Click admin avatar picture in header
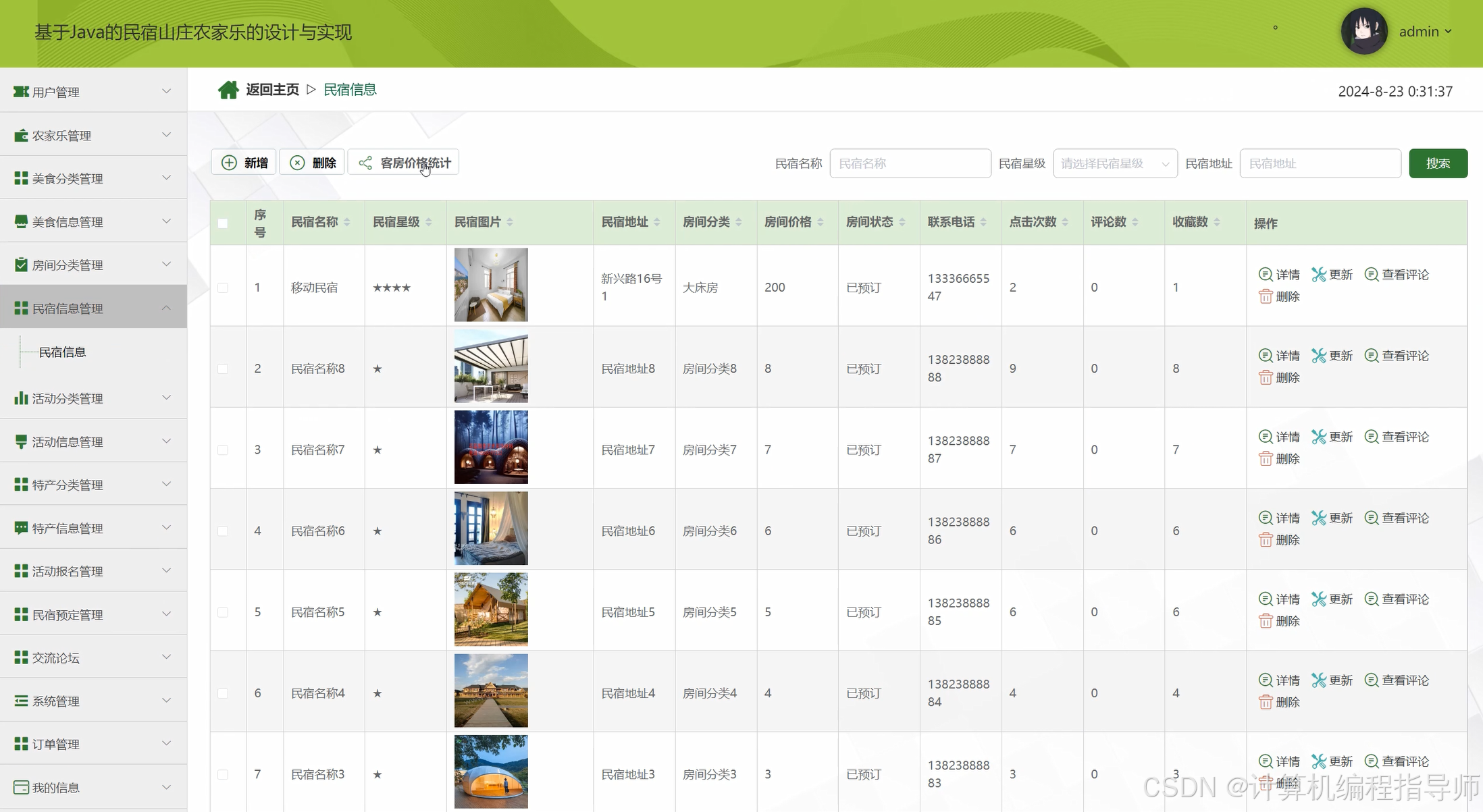This screenshot has width=1483, height=812. [1363, 32]
